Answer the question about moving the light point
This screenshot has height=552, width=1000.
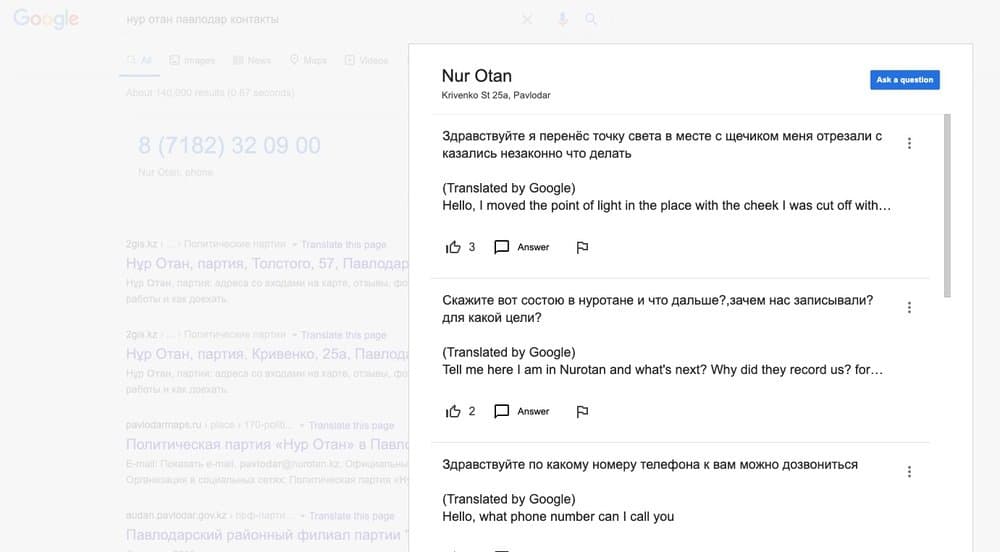pyautogui.click(x=522, y=247)
